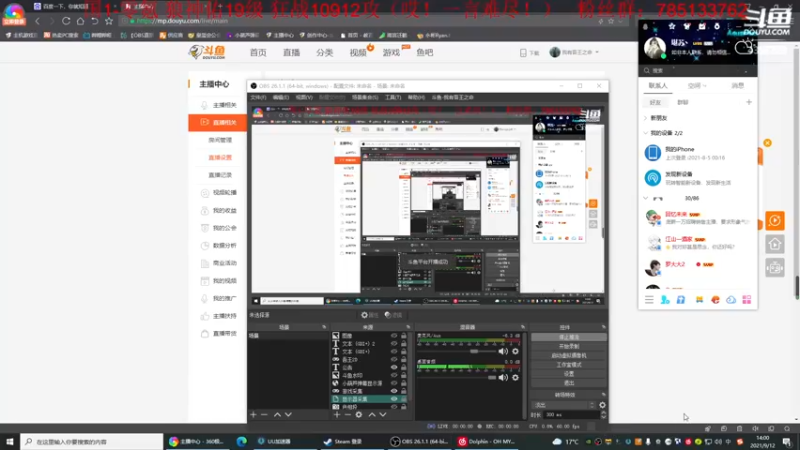Click OBS 停止推流 button

pyautogui.click(x=569, y=337)
